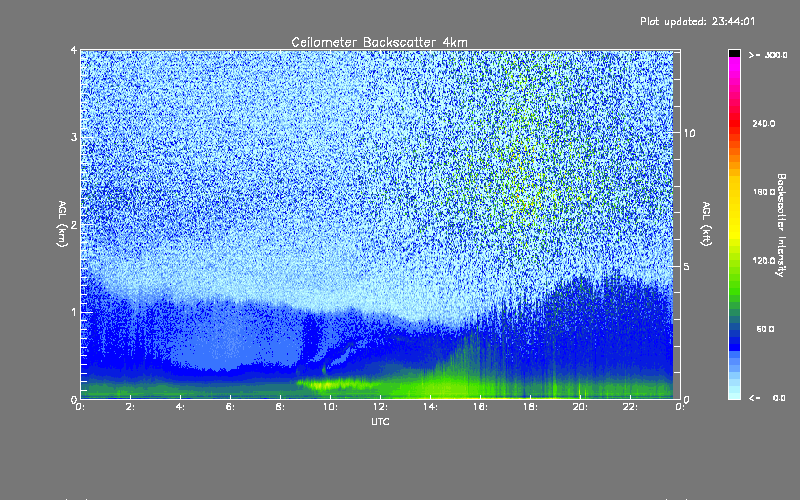The height and width of the screenshot is (500, 800).
Task: Click the "180.0" colorbar label
Action: click(x=764, y=192)
